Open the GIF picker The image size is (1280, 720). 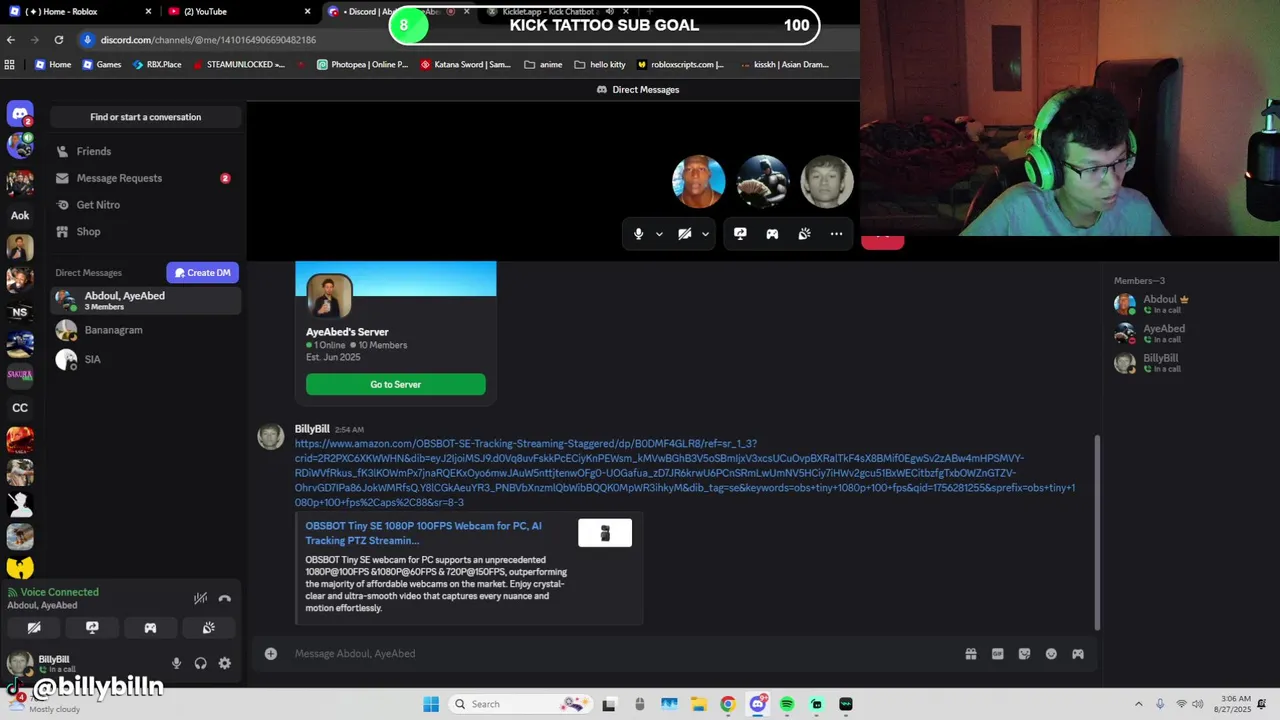coord(997,654)
